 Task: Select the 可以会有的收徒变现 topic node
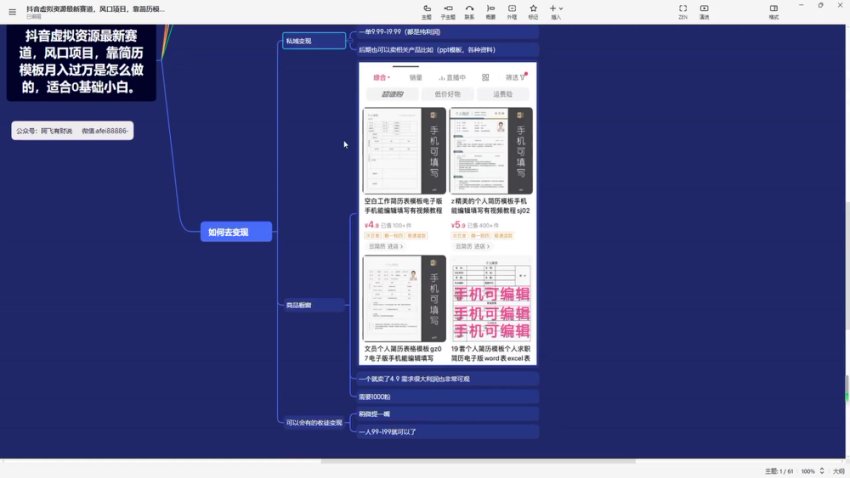[313, 422]
